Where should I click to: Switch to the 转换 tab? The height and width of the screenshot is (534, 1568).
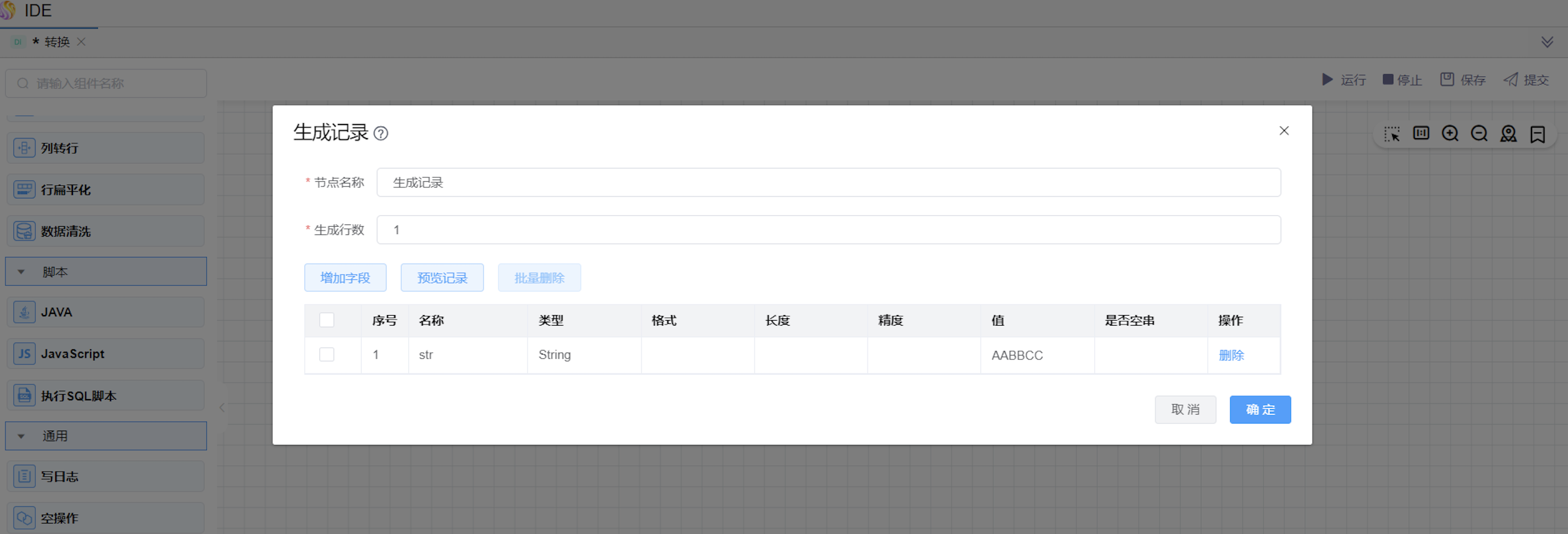tap(56, 42)
